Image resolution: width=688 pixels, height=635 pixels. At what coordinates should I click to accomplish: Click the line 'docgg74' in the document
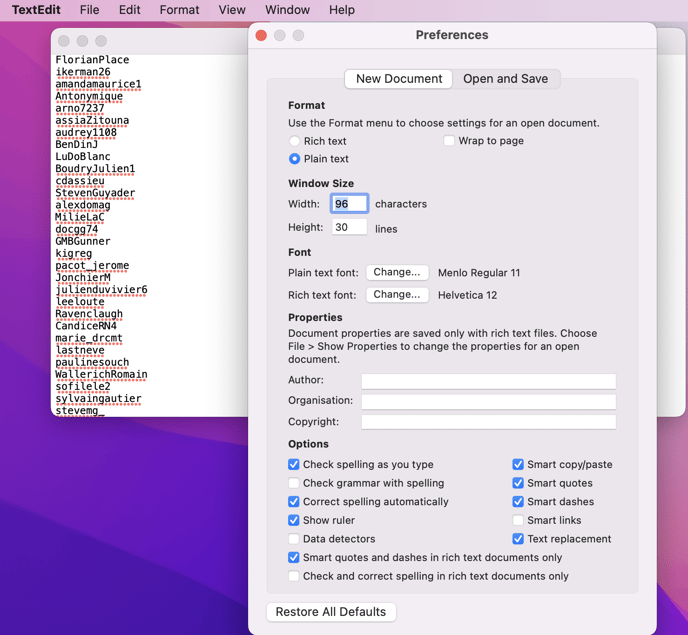tap(77, 229)
